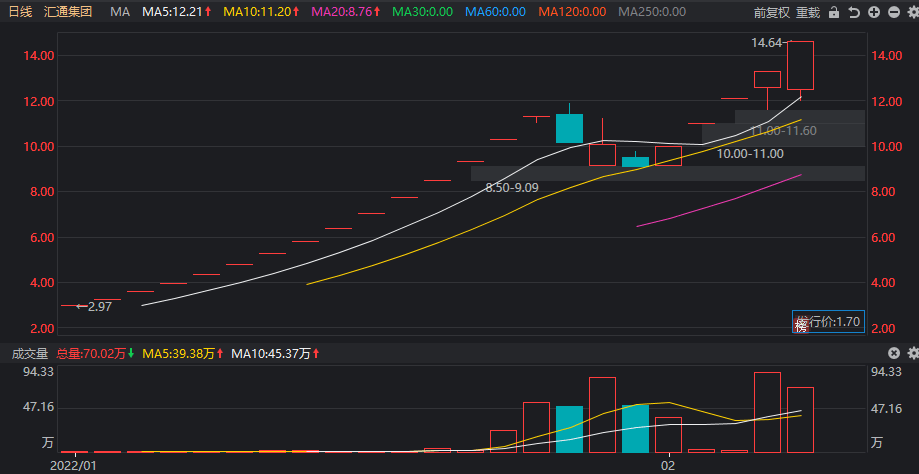Toggle the MA20 line label
Image resolution: width=919 pixels, height=474 pixels.
pyautogui.click(x=345, y=12)
